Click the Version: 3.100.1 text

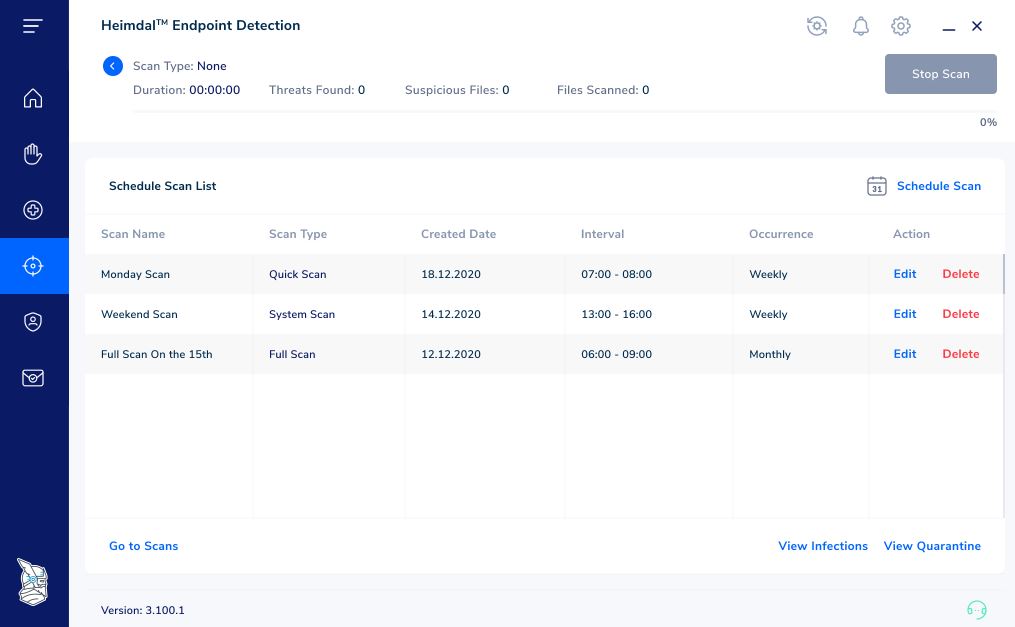(142, 610)
